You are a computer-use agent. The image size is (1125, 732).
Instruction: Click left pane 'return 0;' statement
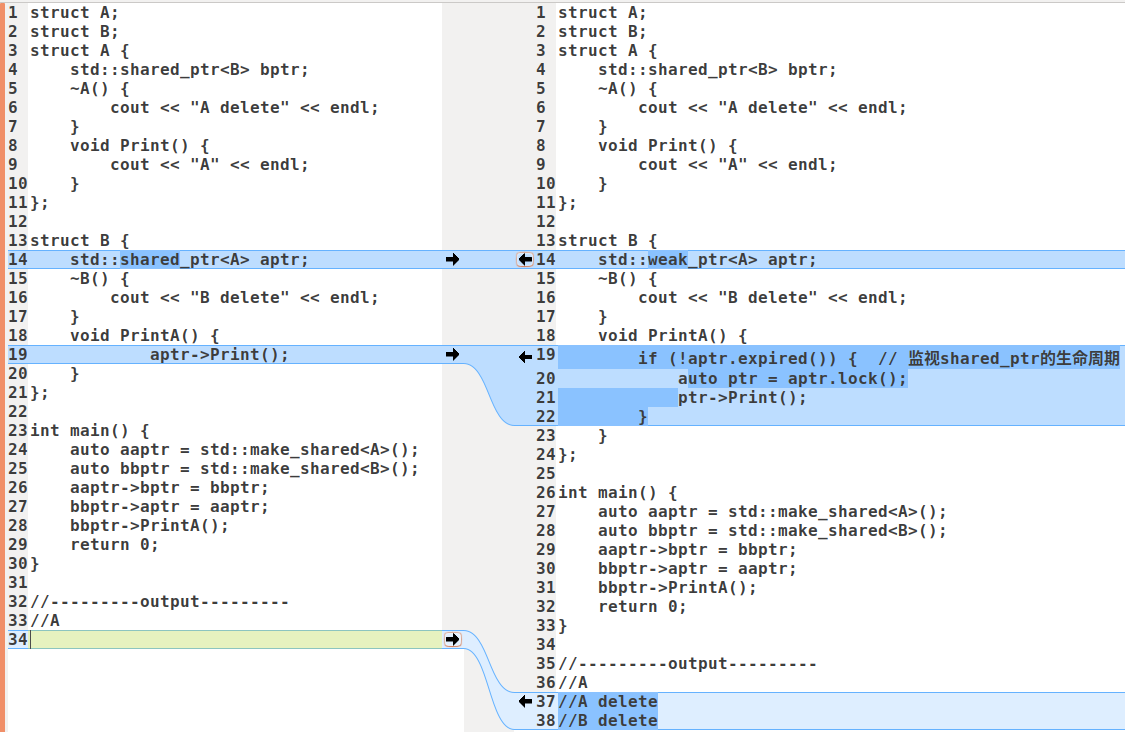[x=114, y=545]
